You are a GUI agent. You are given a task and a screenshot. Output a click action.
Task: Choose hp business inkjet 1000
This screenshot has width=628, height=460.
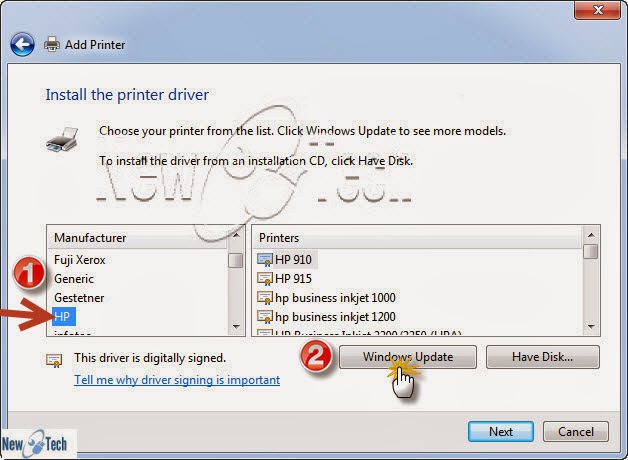[335, 298]
